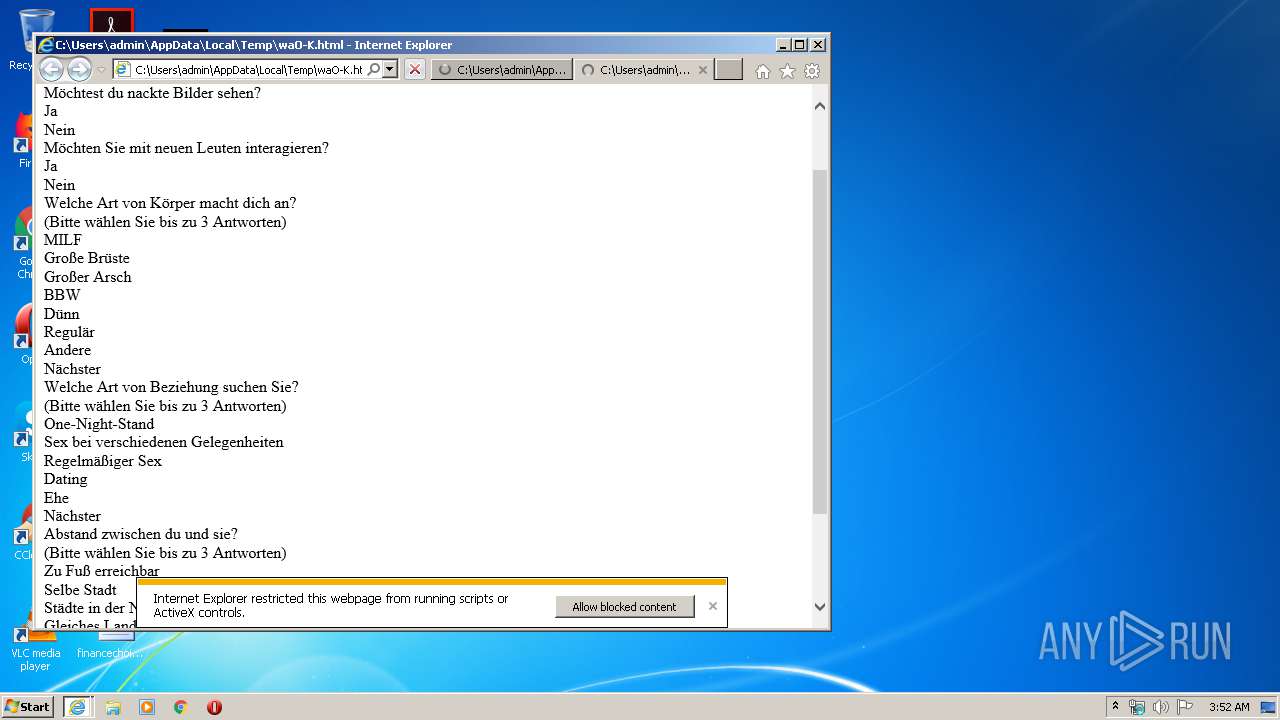Click the 'Ehe' option text
This screenshot has height=720, width=1280.
56,498
